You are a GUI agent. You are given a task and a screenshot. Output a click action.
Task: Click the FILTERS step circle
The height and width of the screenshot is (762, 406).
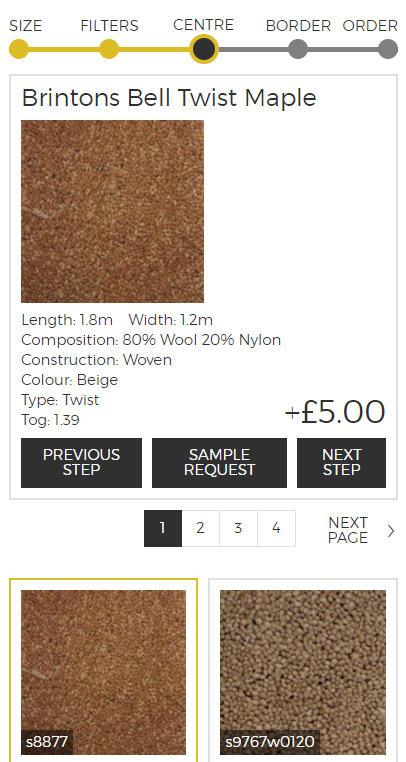[x=109, y=49]
